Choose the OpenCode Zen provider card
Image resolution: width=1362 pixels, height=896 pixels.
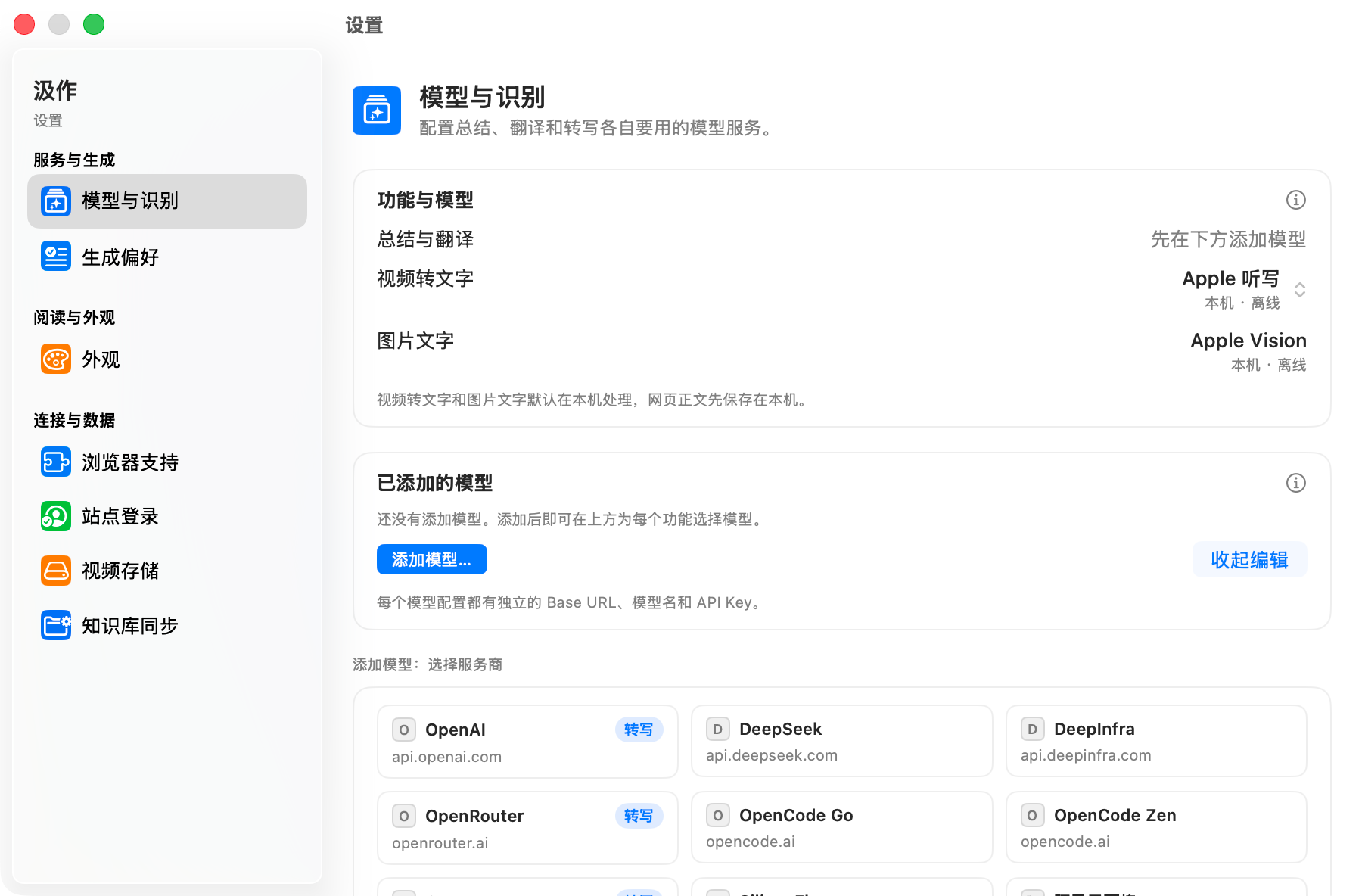point(1156,827)
